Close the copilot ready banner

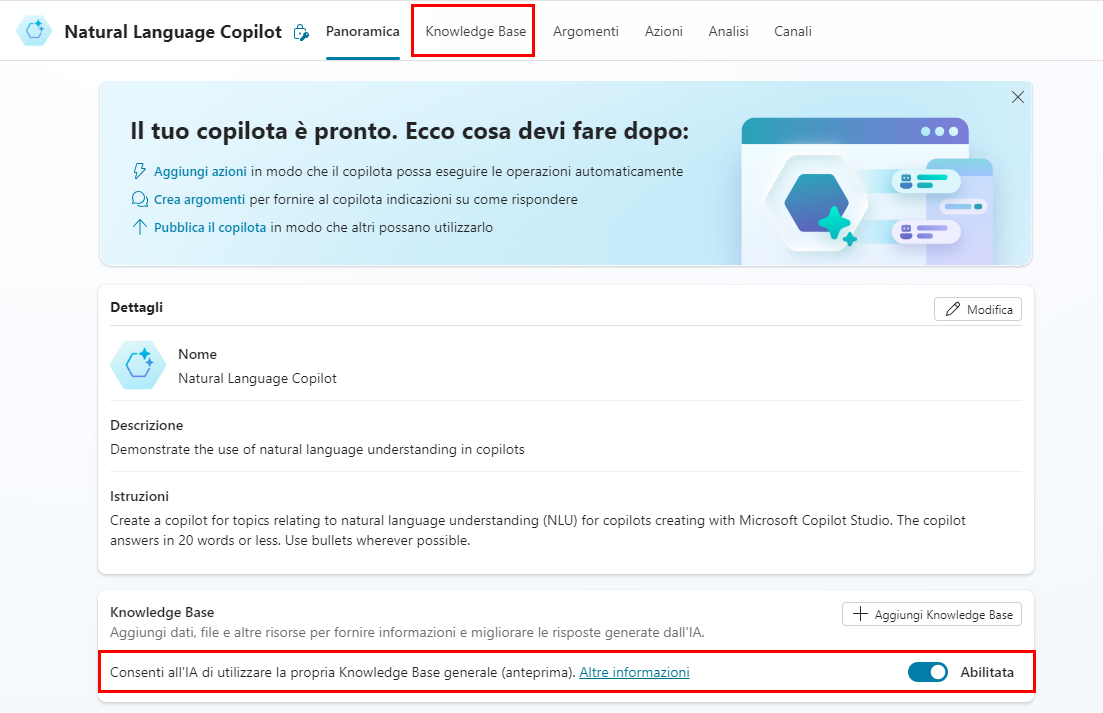coord(1017,97)
